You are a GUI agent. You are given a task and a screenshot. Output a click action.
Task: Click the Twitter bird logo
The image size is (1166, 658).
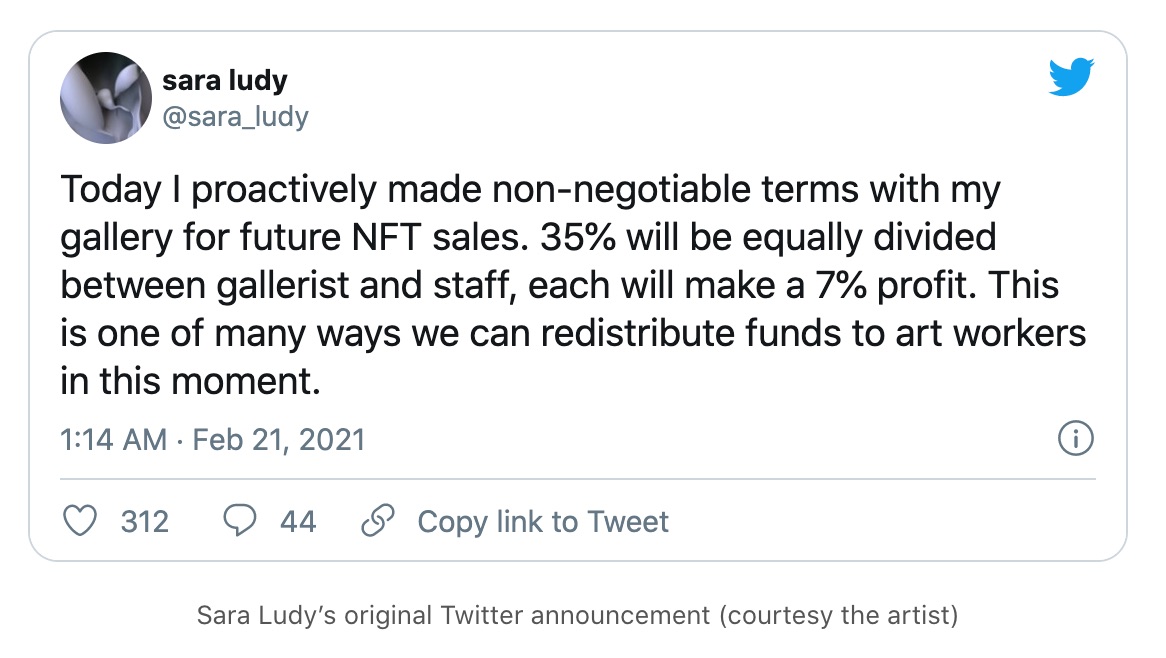coord(1072,77)
